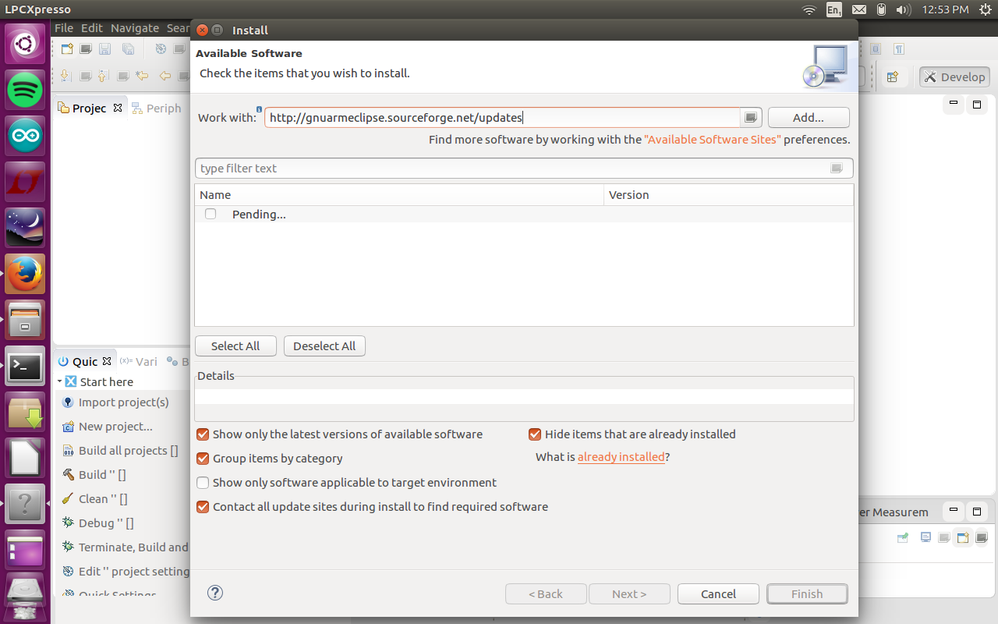Switch to the Develop perspective
The height and width of the screenshot is (624, 998).
[x=954, y=76]
